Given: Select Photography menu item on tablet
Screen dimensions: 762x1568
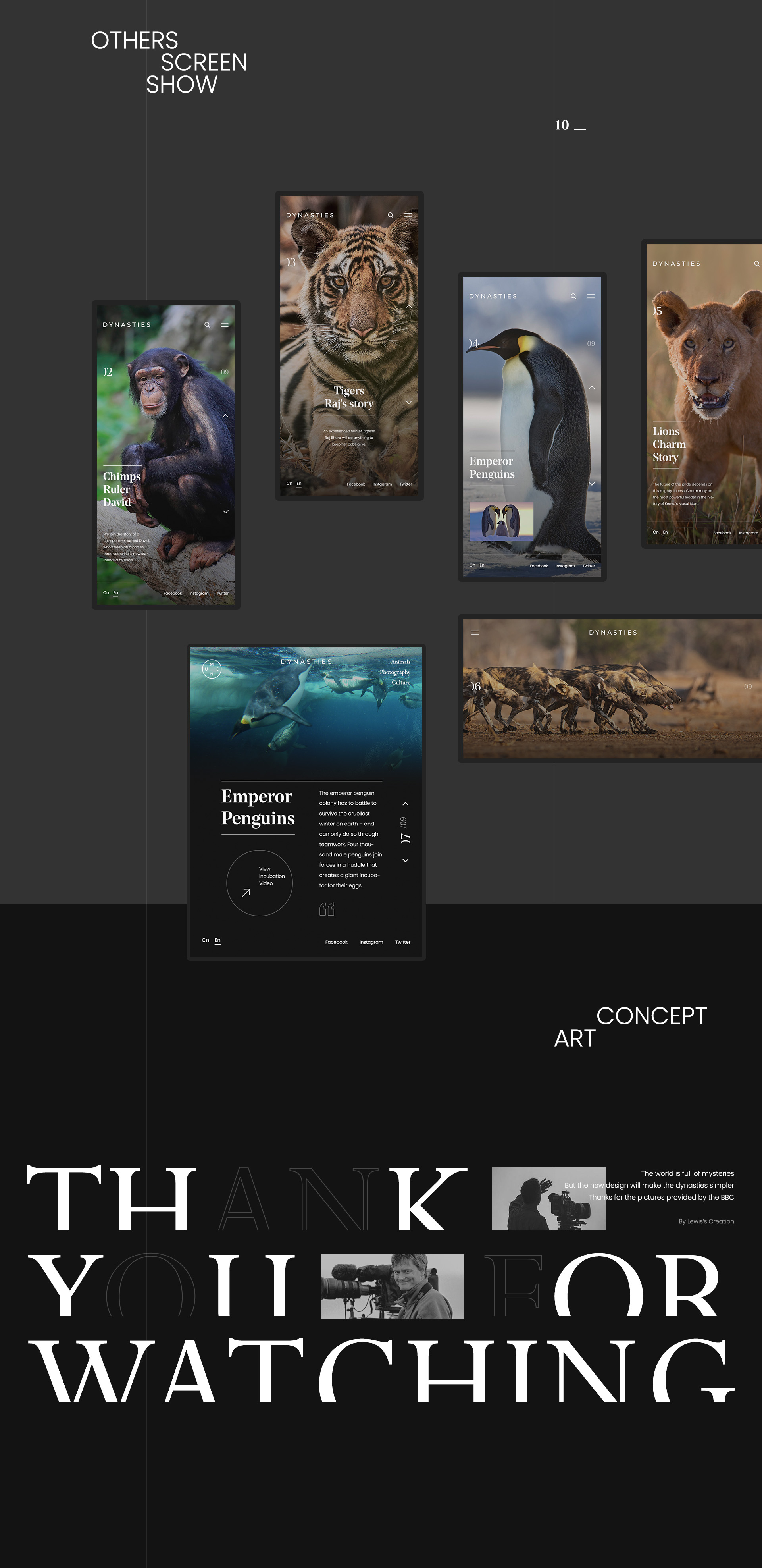Looking at the screenshot, I should pyautogui.click(x=395, y=673).
